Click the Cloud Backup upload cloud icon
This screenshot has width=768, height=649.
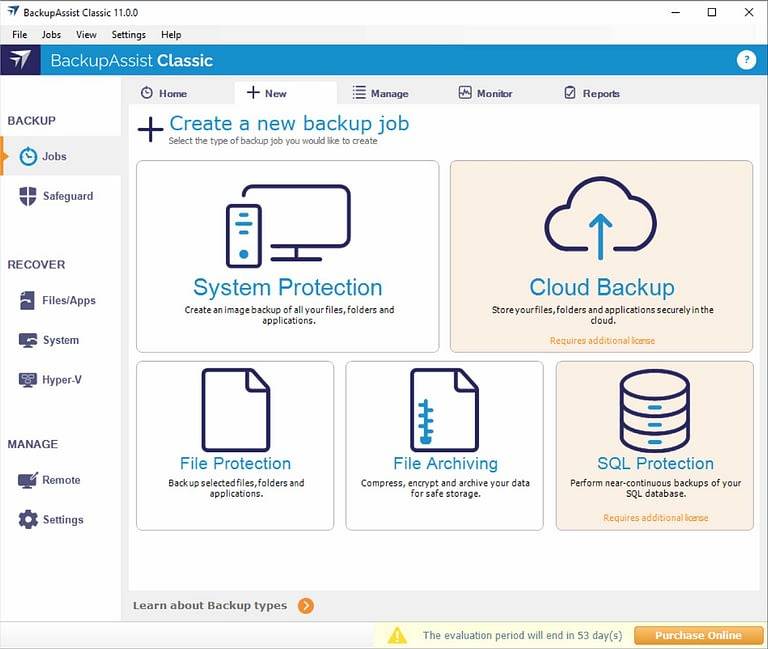(x=600, y=219)
